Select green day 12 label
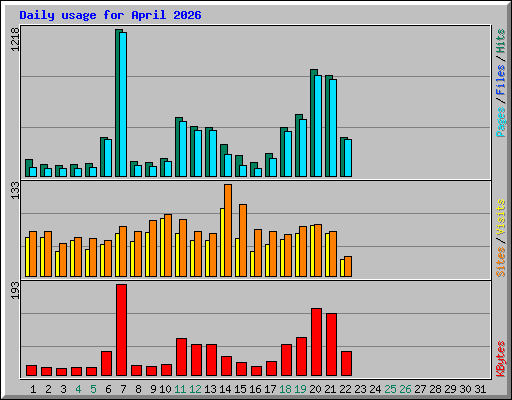The image size is (512, 400). [195, 389]
